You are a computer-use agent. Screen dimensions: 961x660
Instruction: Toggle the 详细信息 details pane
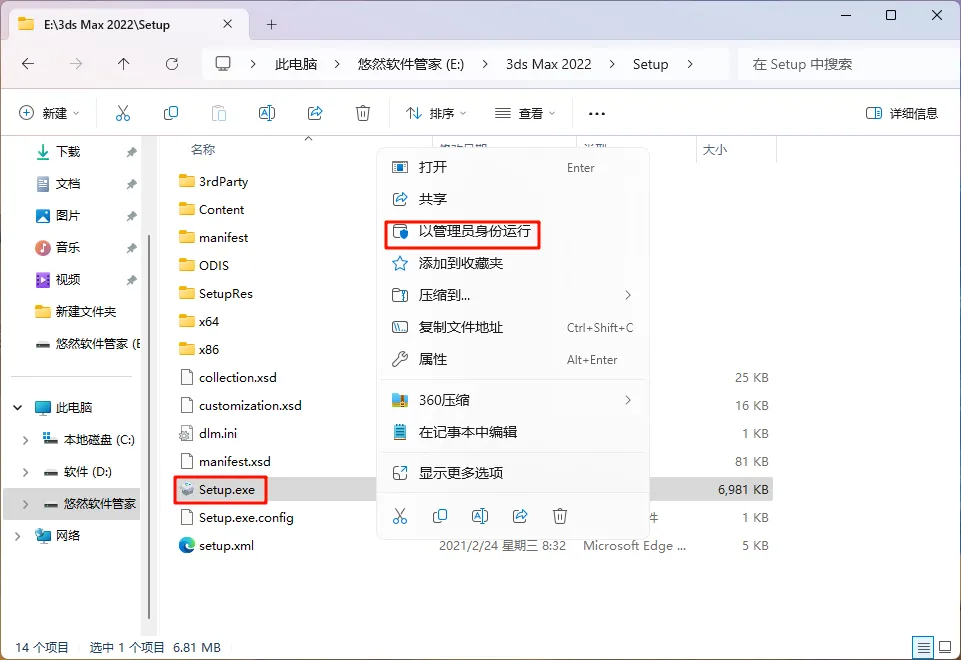click(x=902, y=113)
